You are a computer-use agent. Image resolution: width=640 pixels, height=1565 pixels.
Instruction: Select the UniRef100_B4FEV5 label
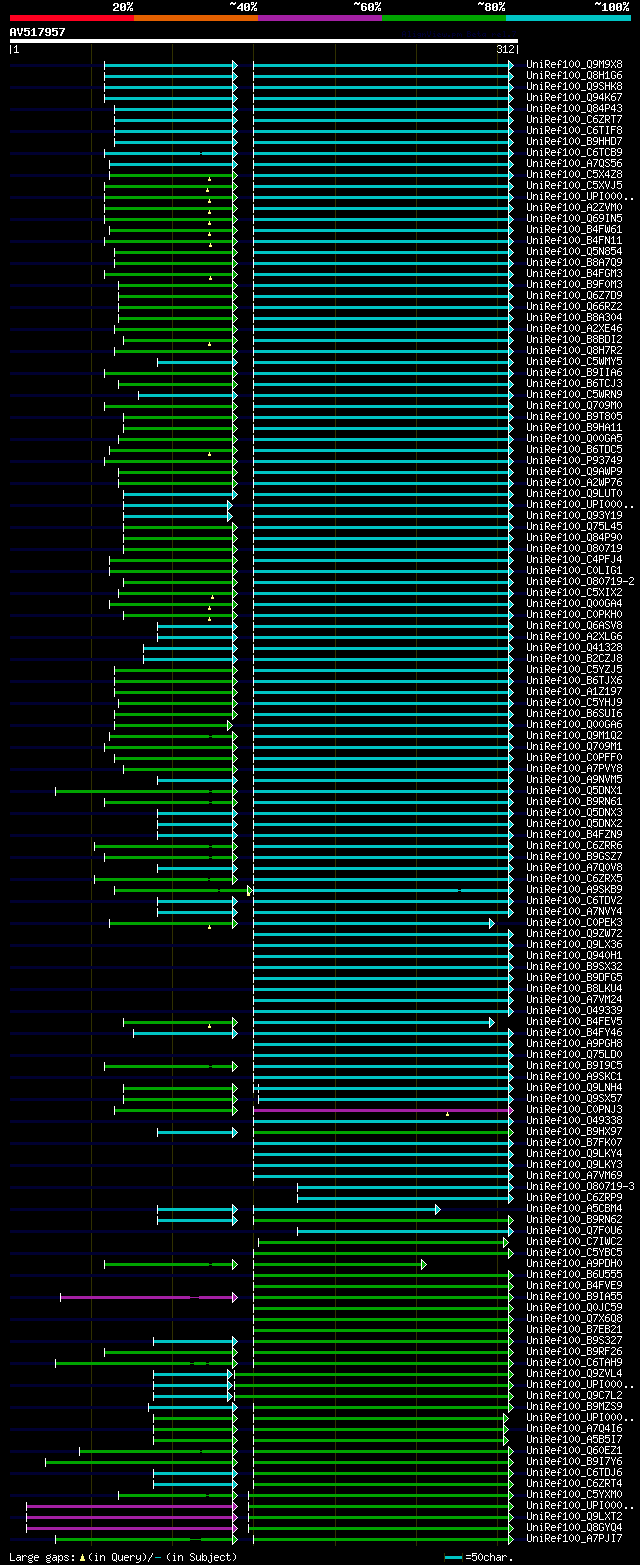574,1021
